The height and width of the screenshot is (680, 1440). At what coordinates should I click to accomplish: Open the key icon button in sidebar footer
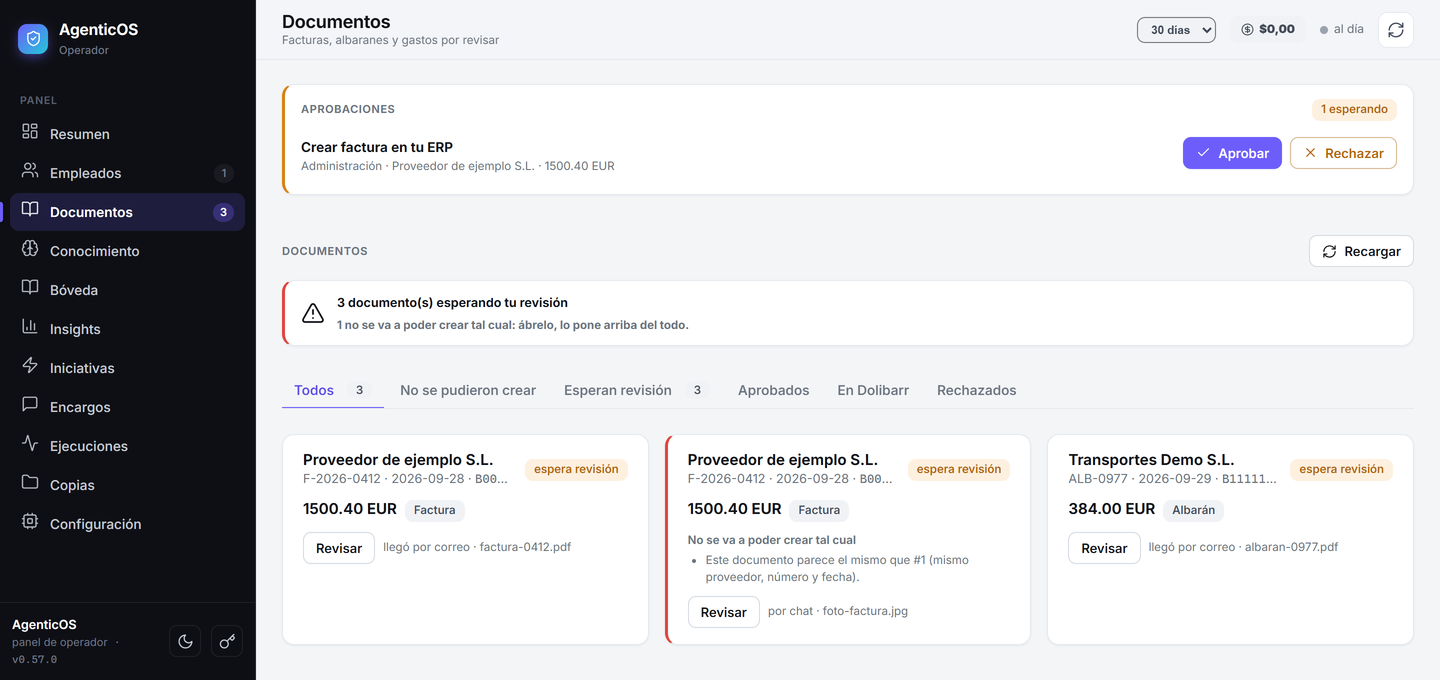pyautogui.click(x=227, y=641)
